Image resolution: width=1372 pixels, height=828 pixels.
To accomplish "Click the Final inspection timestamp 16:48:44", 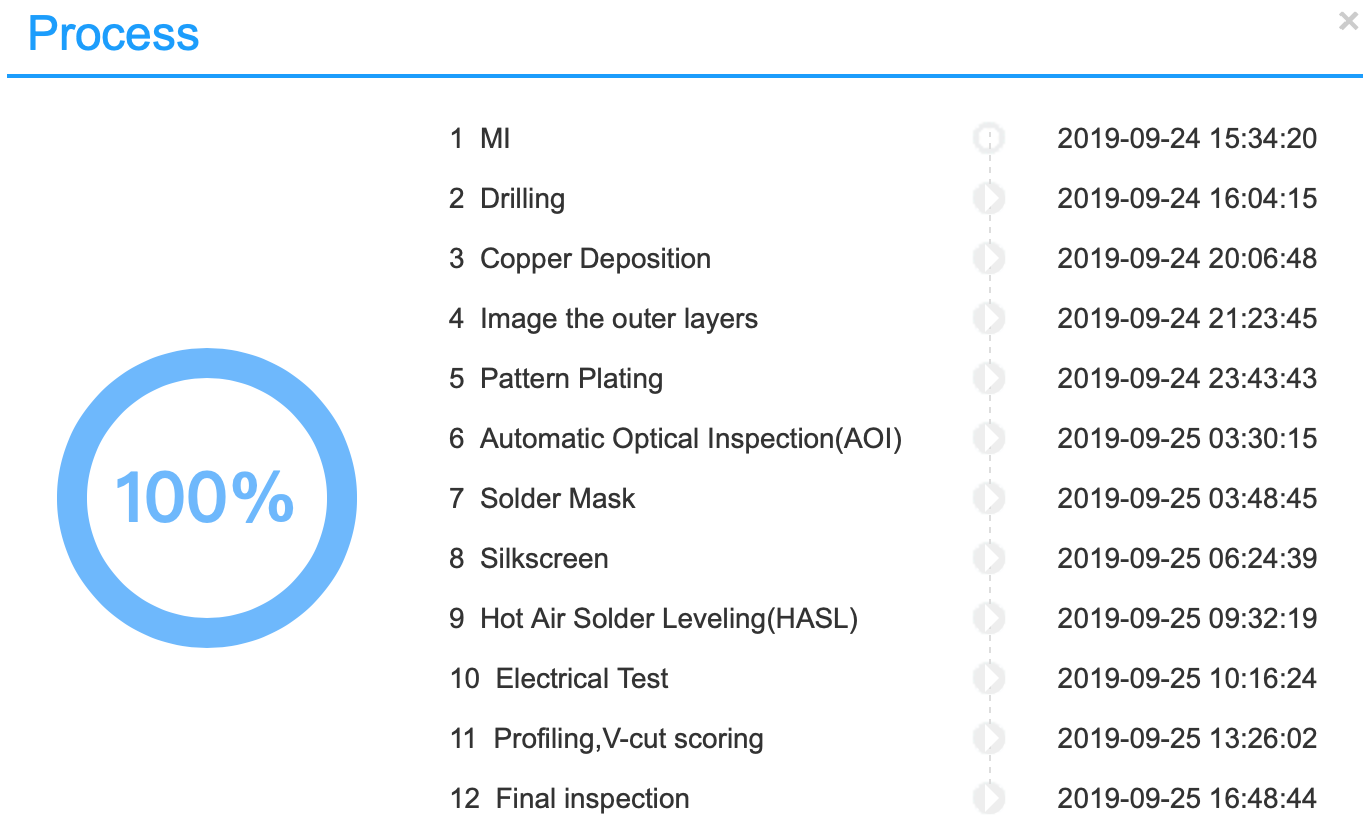I will [1187, 799].
